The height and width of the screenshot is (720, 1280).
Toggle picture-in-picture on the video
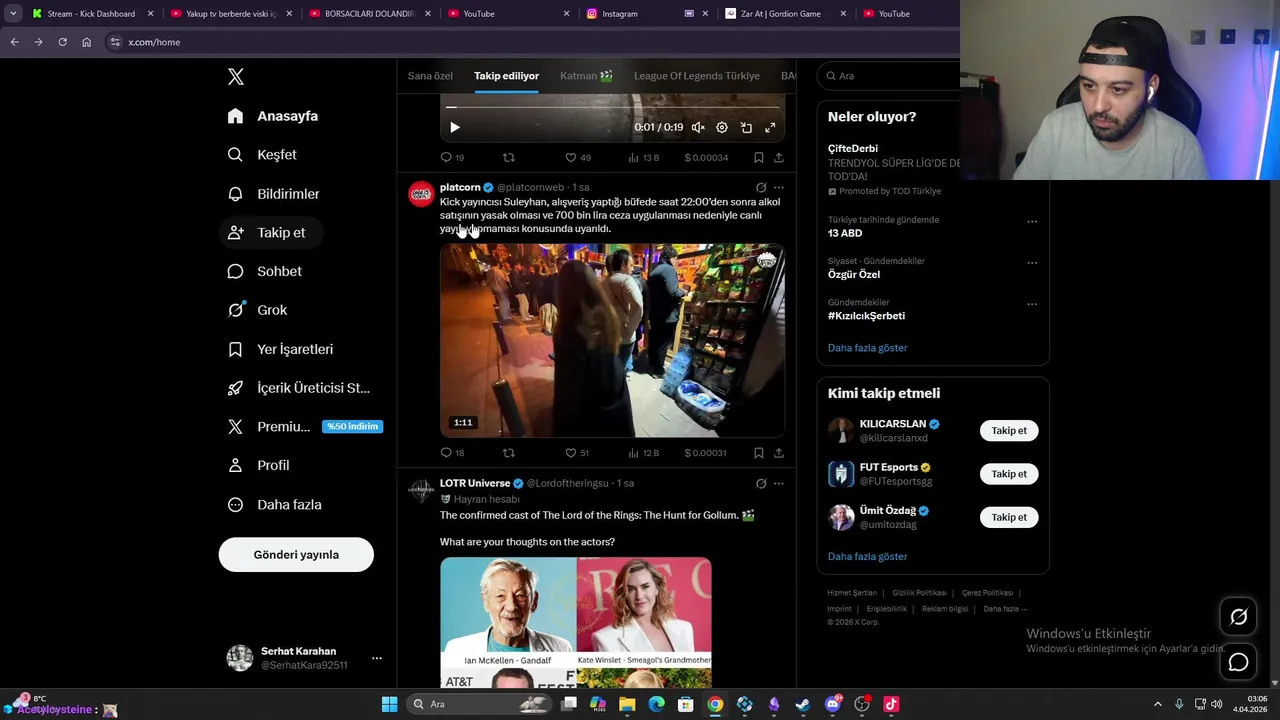[x=746, y=128]
